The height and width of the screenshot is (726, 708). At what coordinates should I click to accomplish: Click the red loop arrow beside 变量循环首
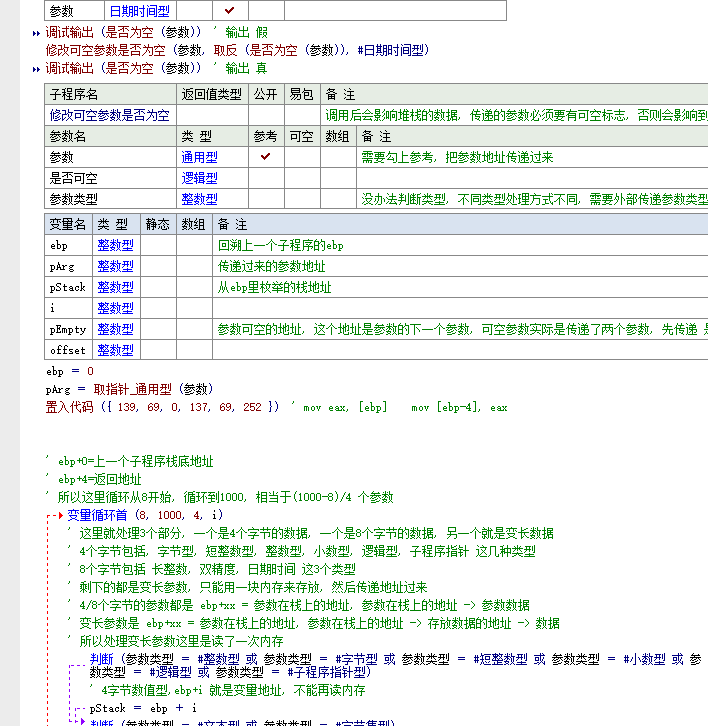click(61, 515)
